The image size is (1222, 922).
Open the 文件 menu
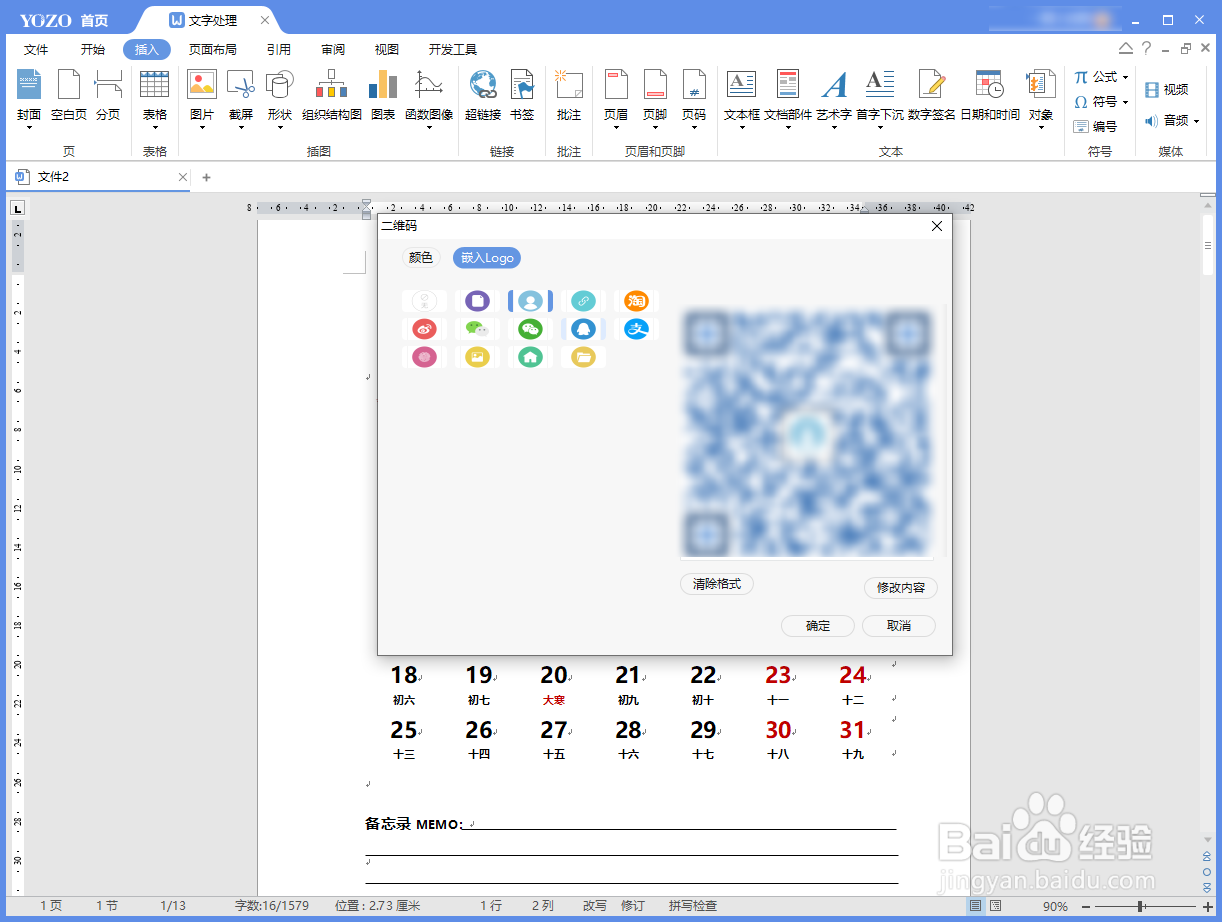pos(36,49)
